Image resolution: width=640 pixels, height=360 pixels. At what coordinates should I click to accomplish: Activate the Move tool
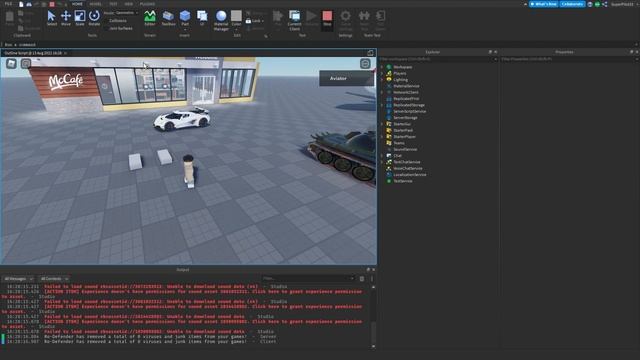pos(66,18)
